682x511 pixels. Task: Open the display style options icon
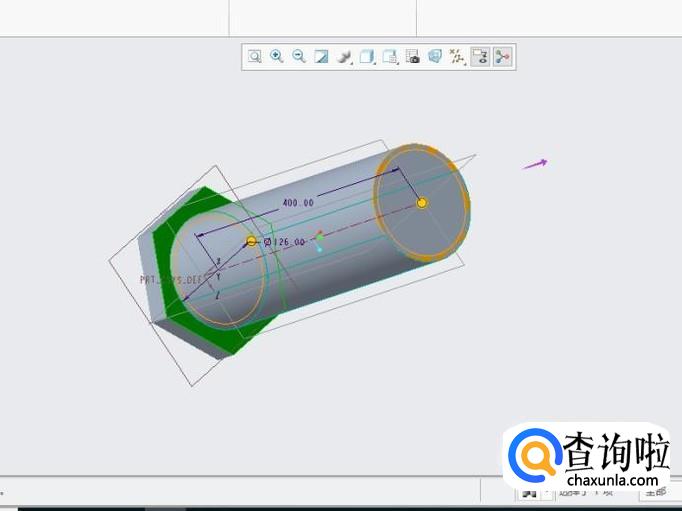(x=345, y=57)
